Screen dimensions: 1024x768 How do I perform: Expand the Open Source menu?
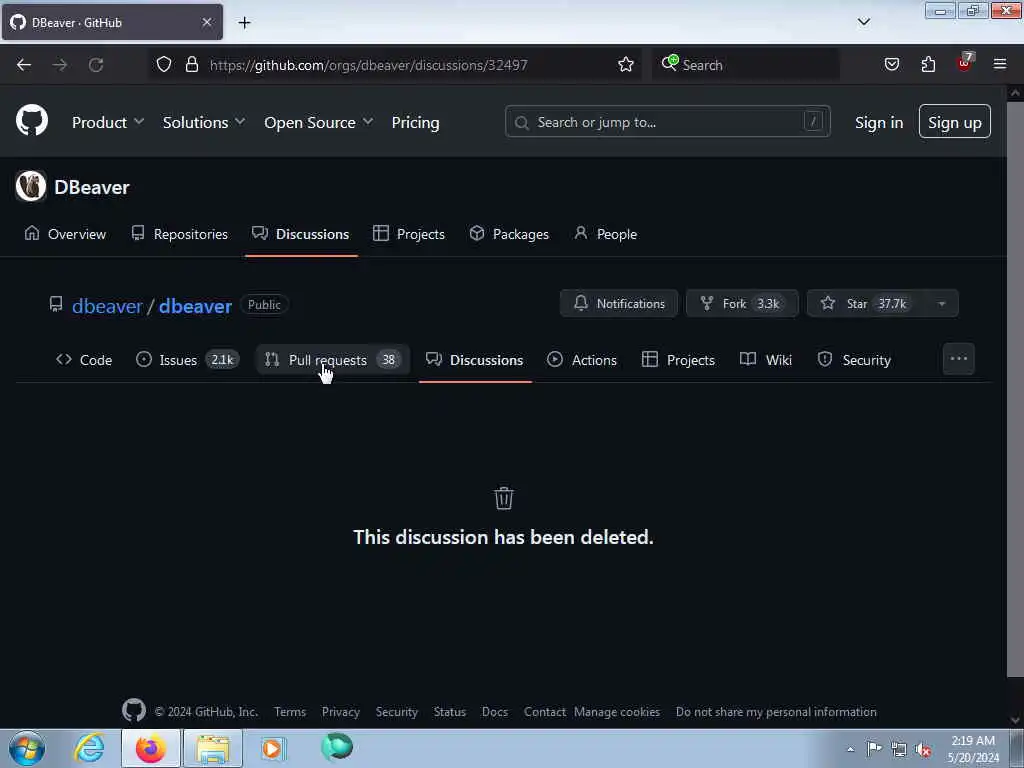[x=318, y=122]
